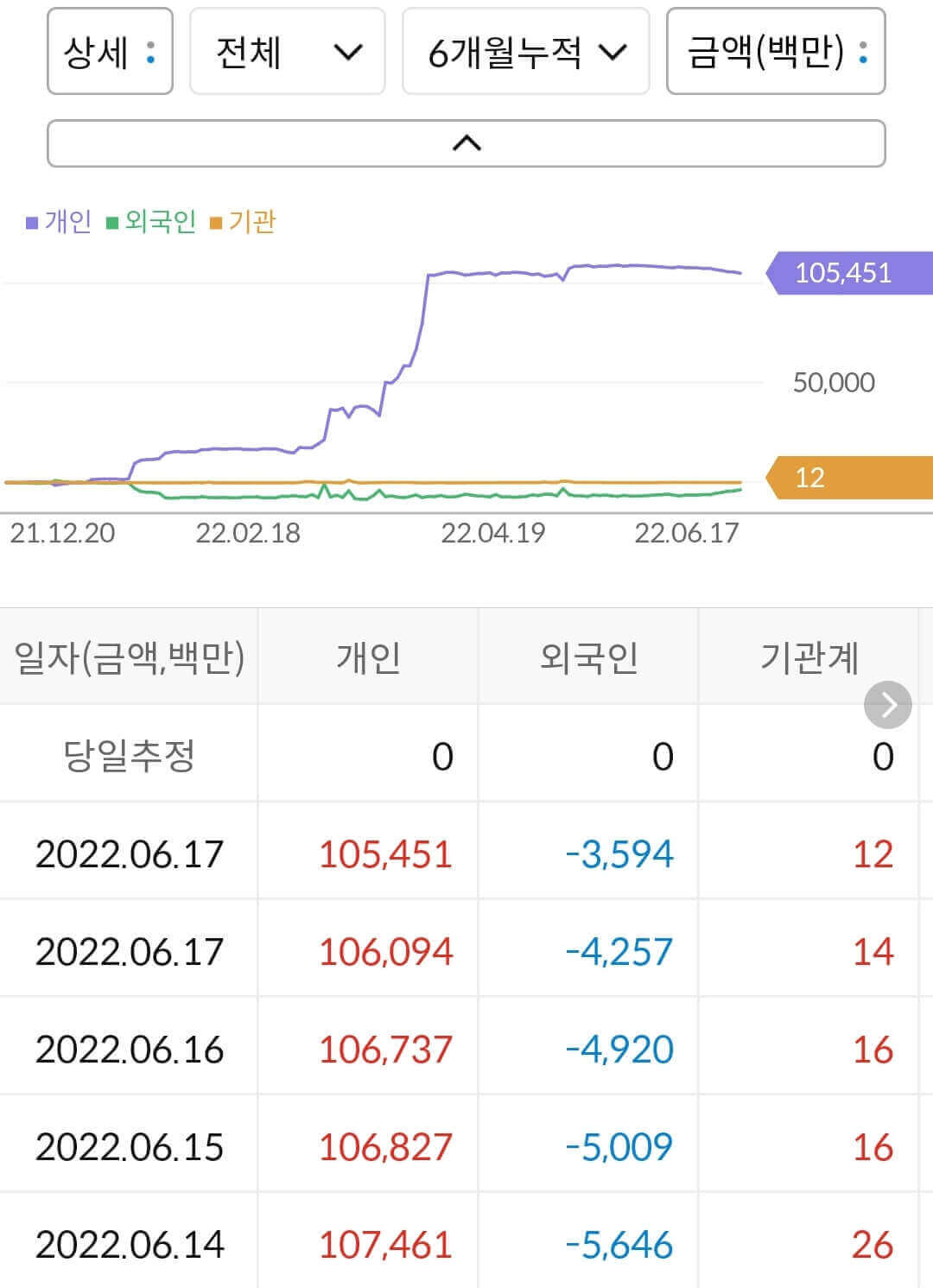This screenshot has width=933, height=1288.
Task: Click the right arrow to reveal more table columns
Action: coord(888,704)
